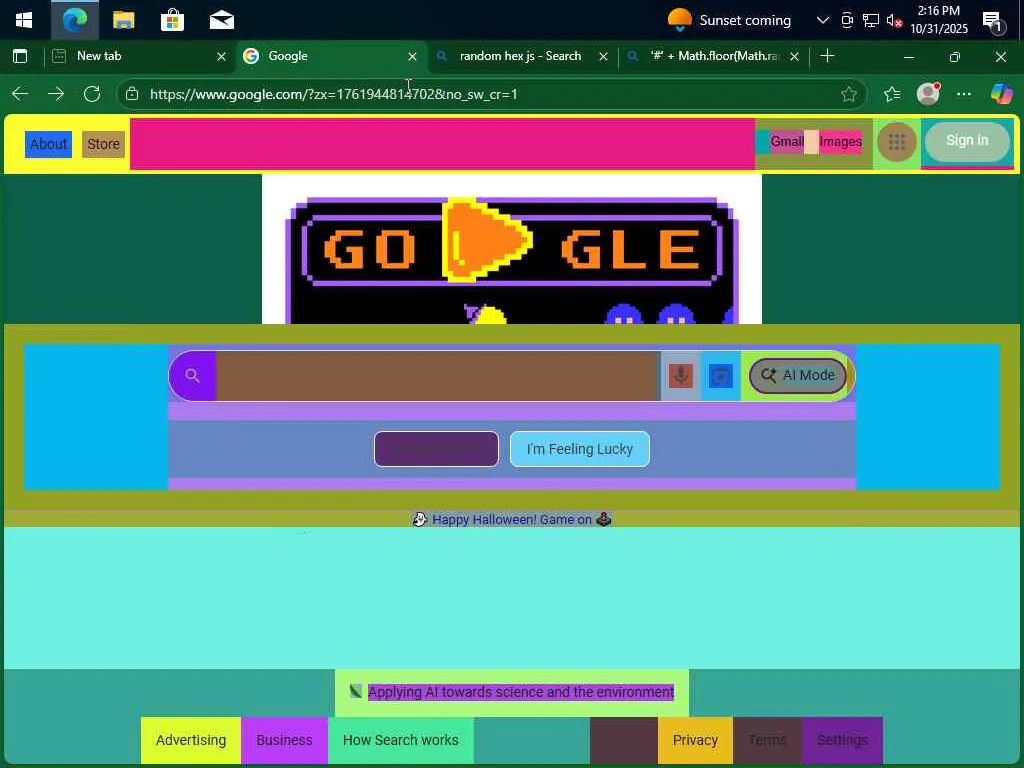This screenshot has height=768, width=1024.
Task: View site information lock icon
Action: click(132, 94)
